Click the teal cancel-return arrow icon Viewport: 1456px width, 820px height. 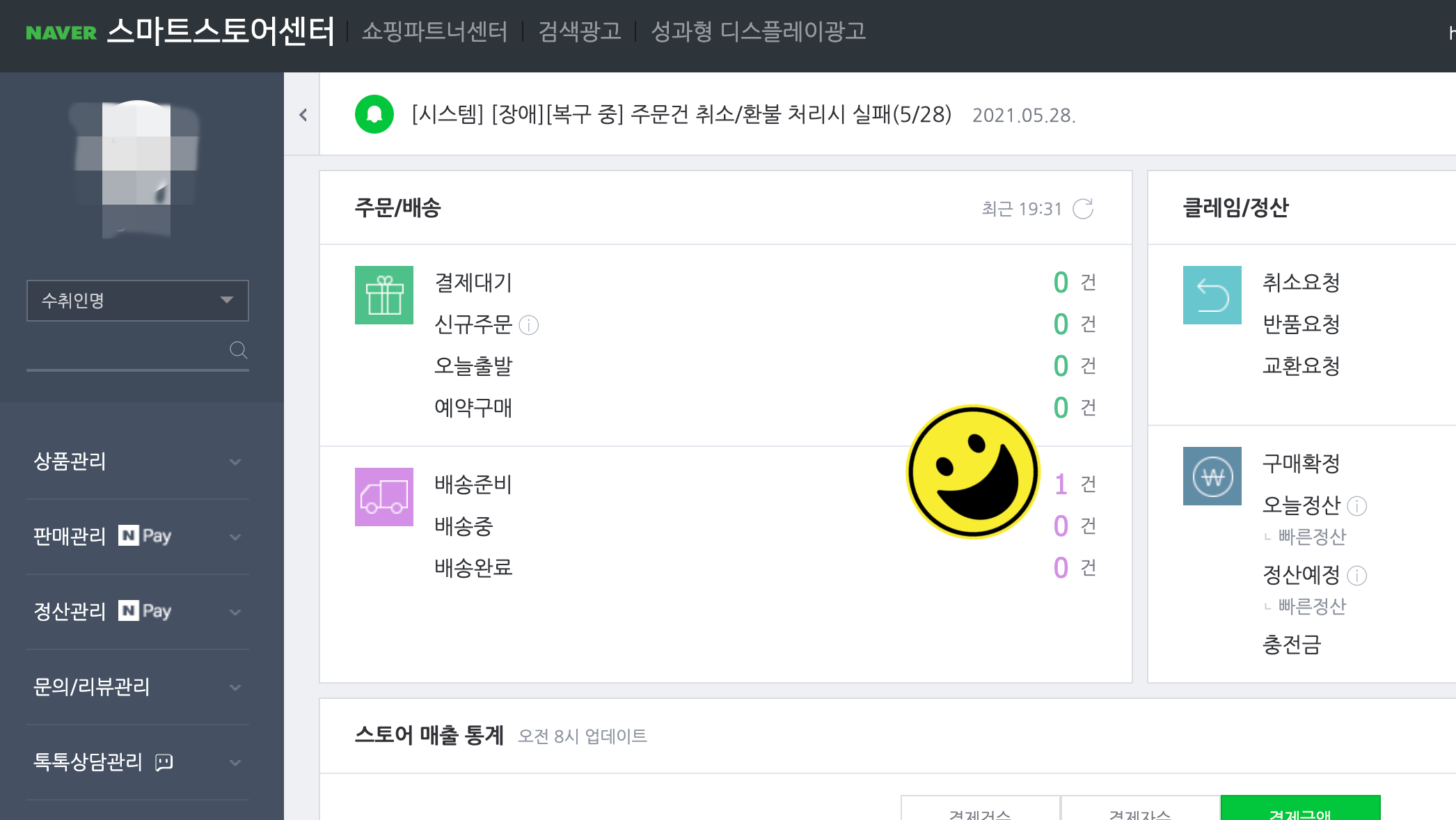(1212, 295)
